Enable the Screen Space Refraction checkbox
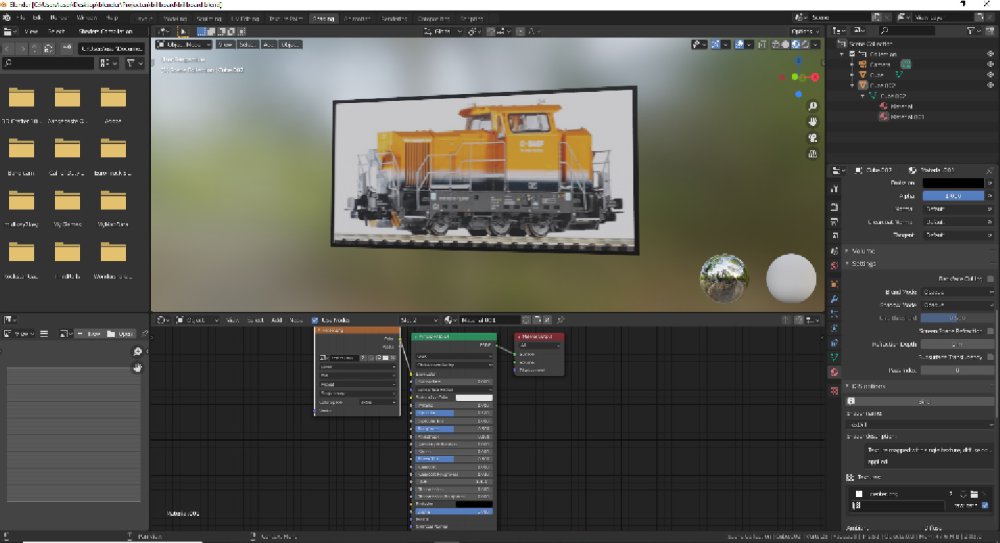Screen dimensions: 1000x543 pyautogui.click(x=989, y=331)
